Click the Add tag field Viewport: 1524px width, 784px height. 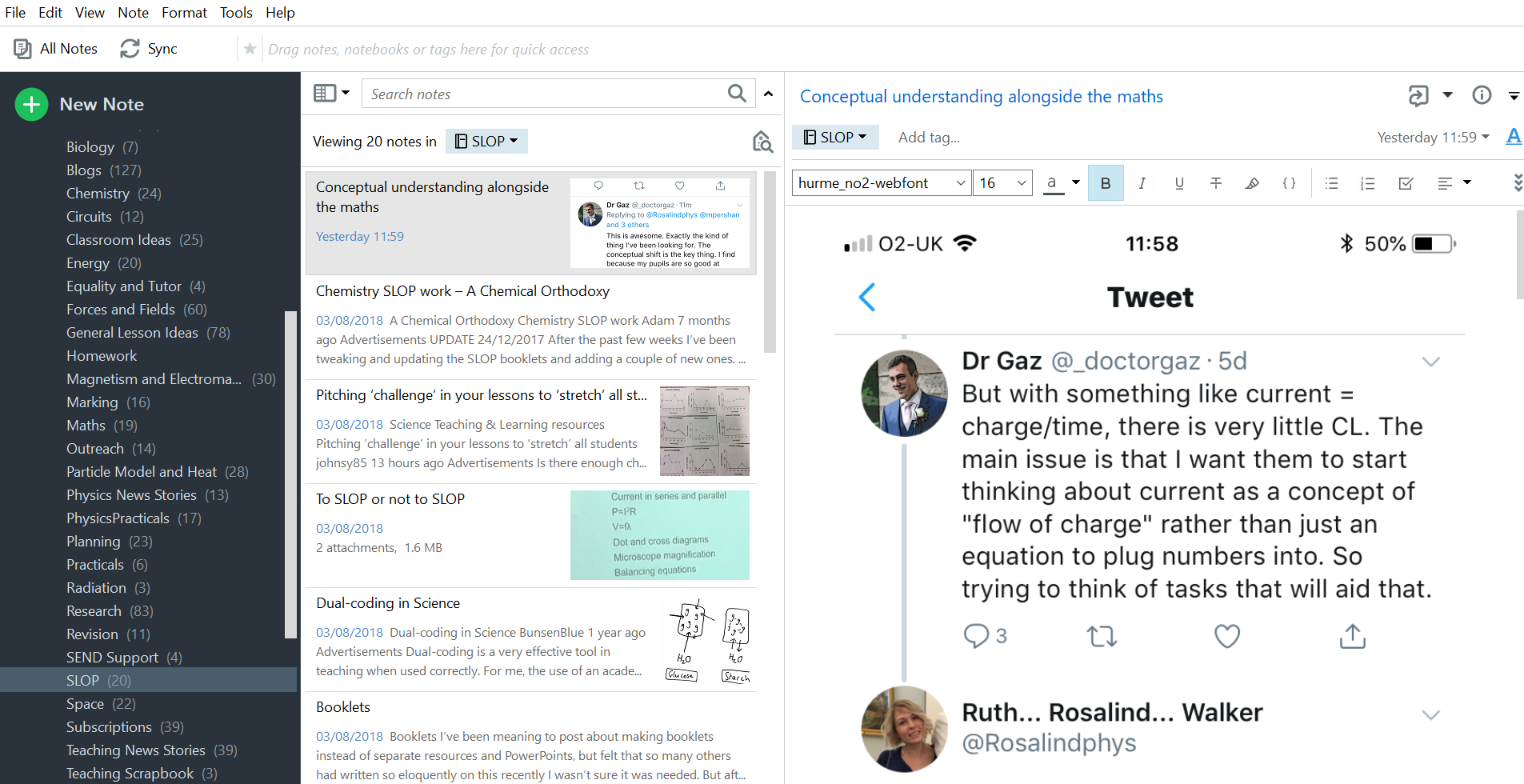point(929,138)
